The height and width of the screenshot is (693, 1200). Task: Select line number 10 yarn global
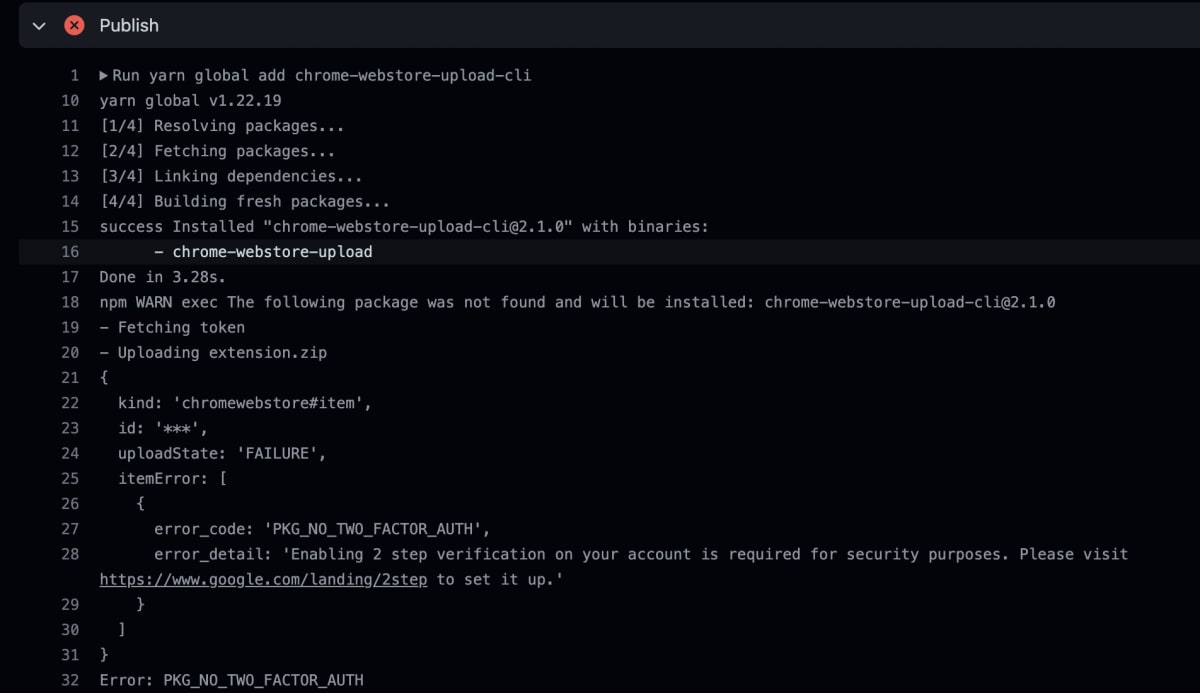(70, 101)
